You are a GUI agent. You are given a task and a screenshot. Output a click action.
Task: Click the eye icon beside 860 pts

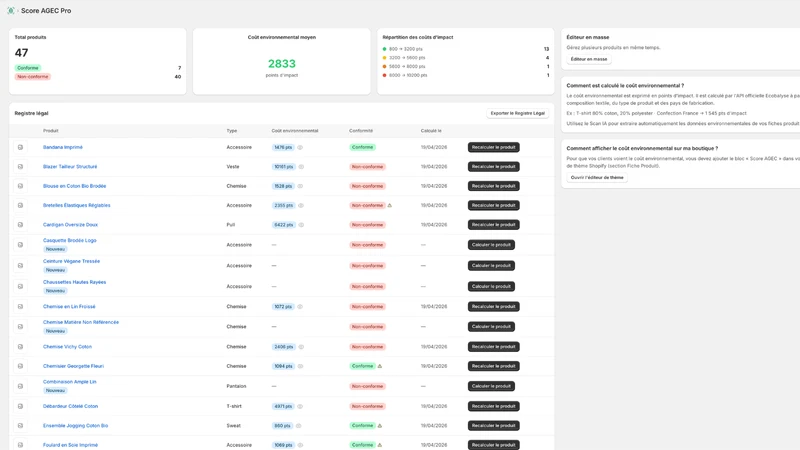tap(299, 426)
